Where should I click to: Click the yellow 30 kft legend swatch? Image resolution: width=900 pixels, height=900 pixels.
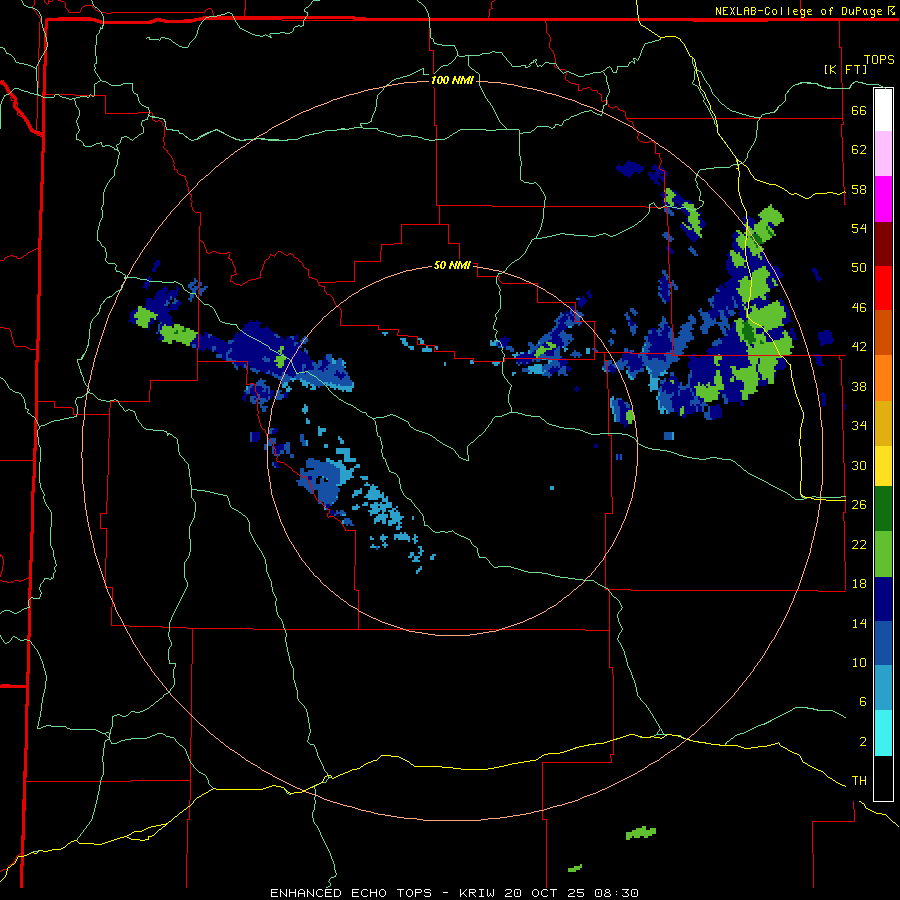[883, 466]
